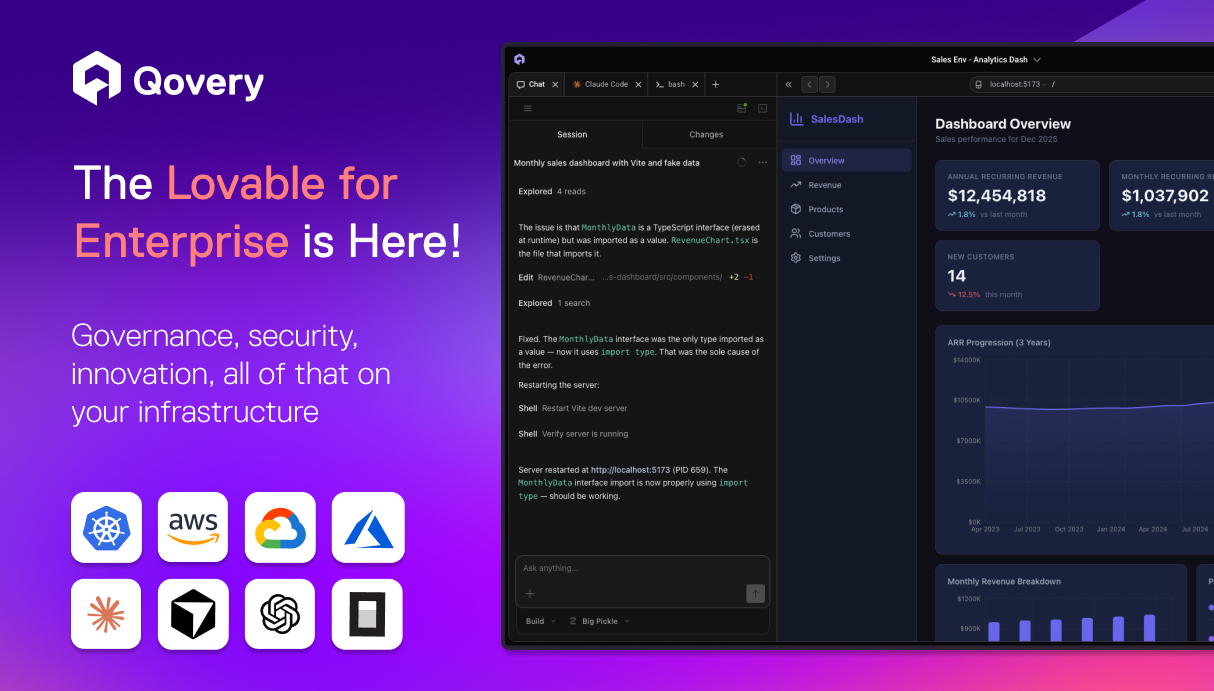1214x691 pixels.
Task: Click the black-and-white square logo tile
Action: tap(368, 614)
